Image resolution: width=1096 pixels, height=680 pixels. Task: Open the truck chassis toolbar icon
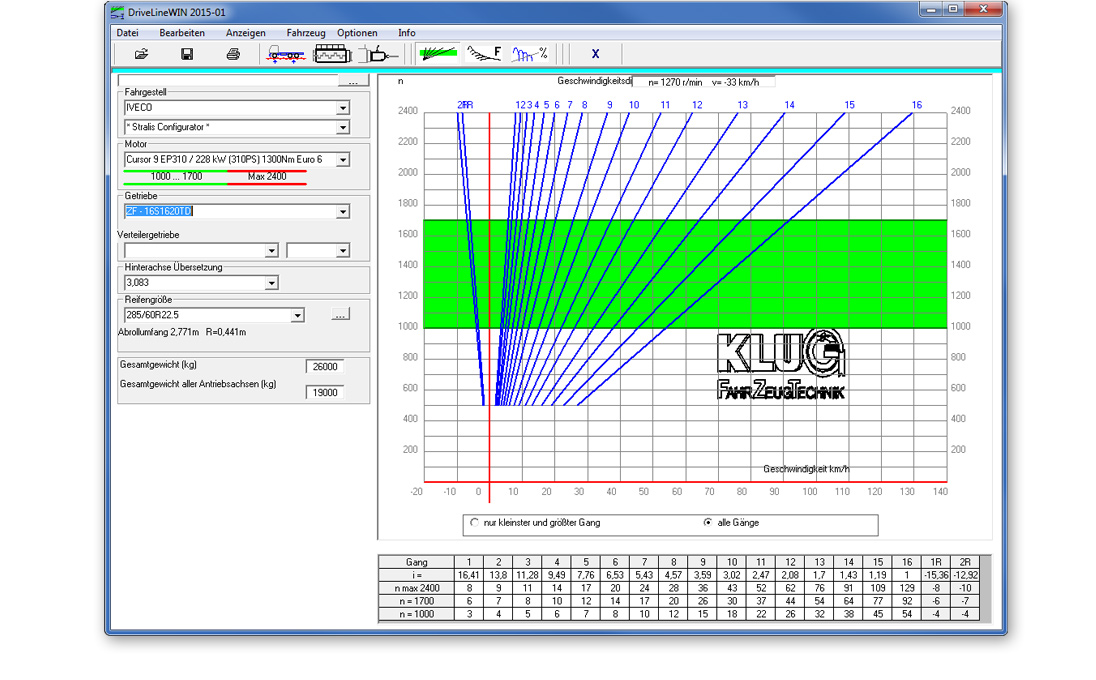click(286, 54)
